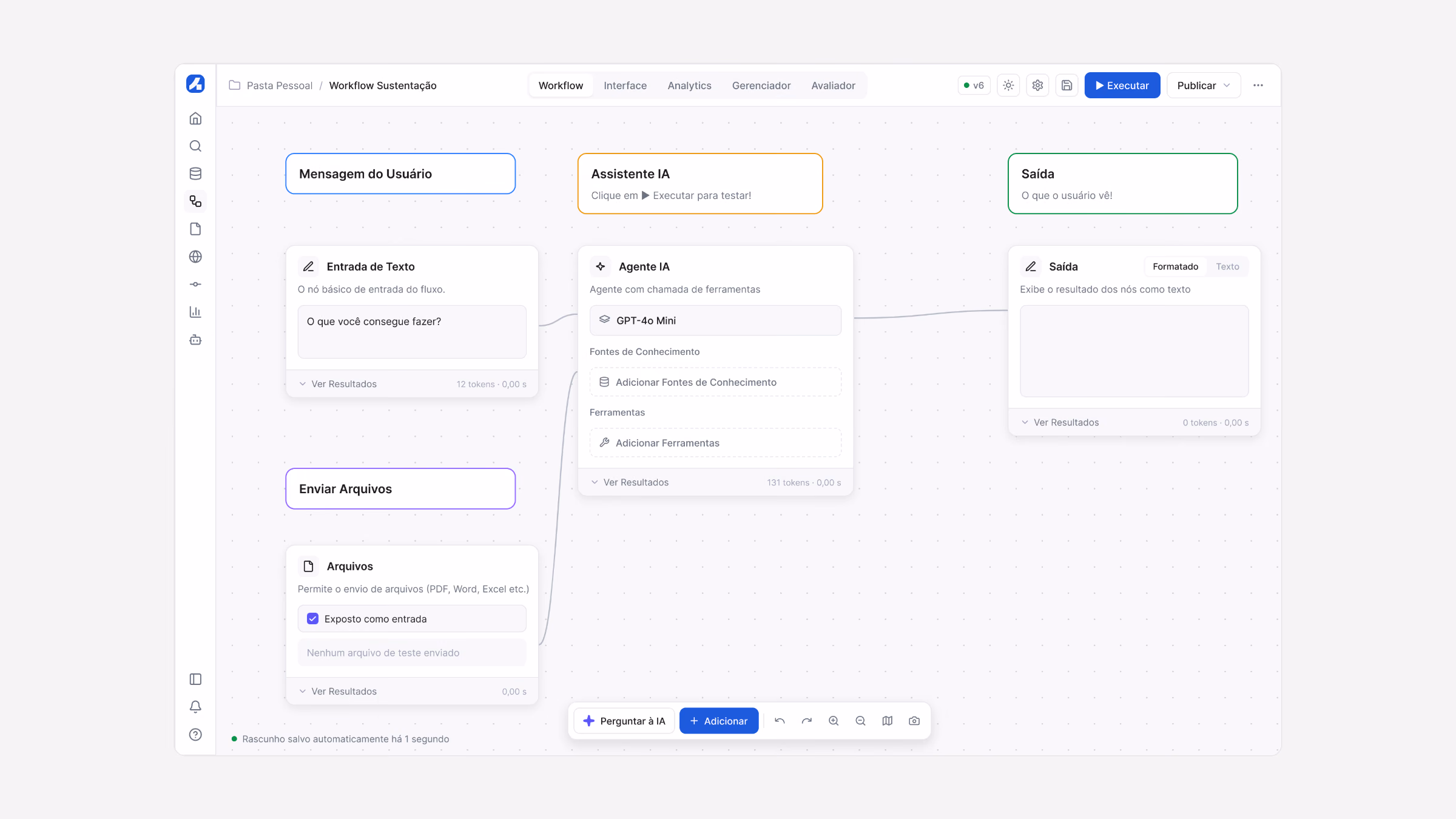Open the Gerenciador tab
The width and height of the screenshot is (1456, 819).
tap(761, 86)
